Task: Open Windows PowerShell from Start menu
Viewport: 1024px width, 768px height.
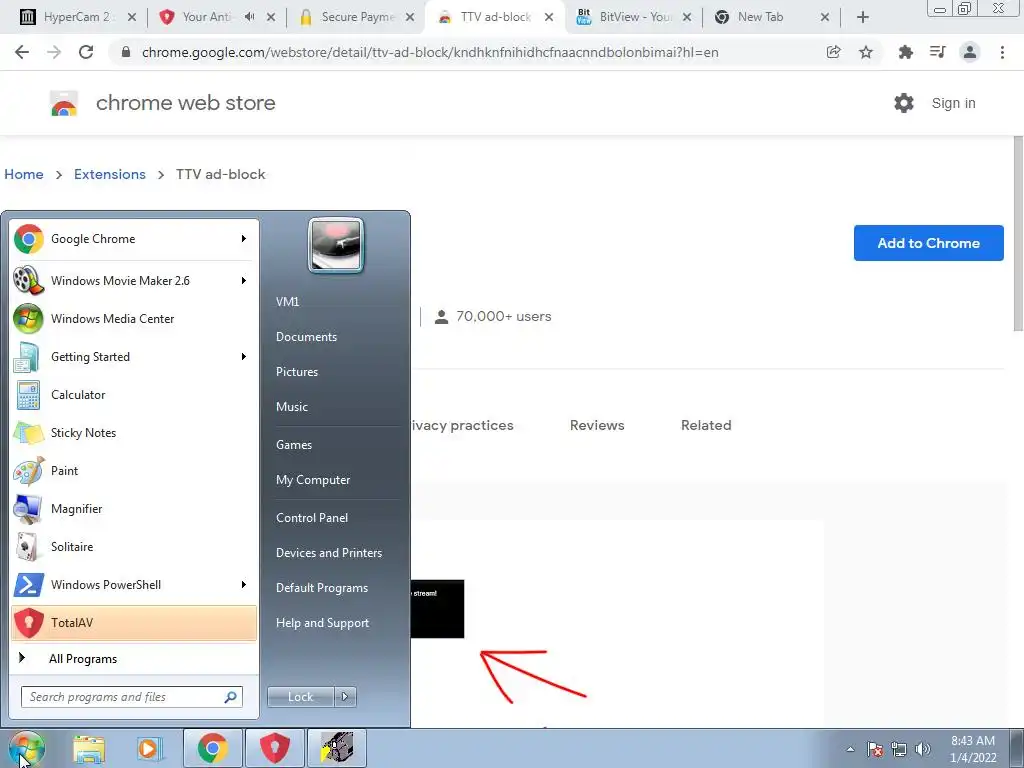Action: tap(134, 584)
